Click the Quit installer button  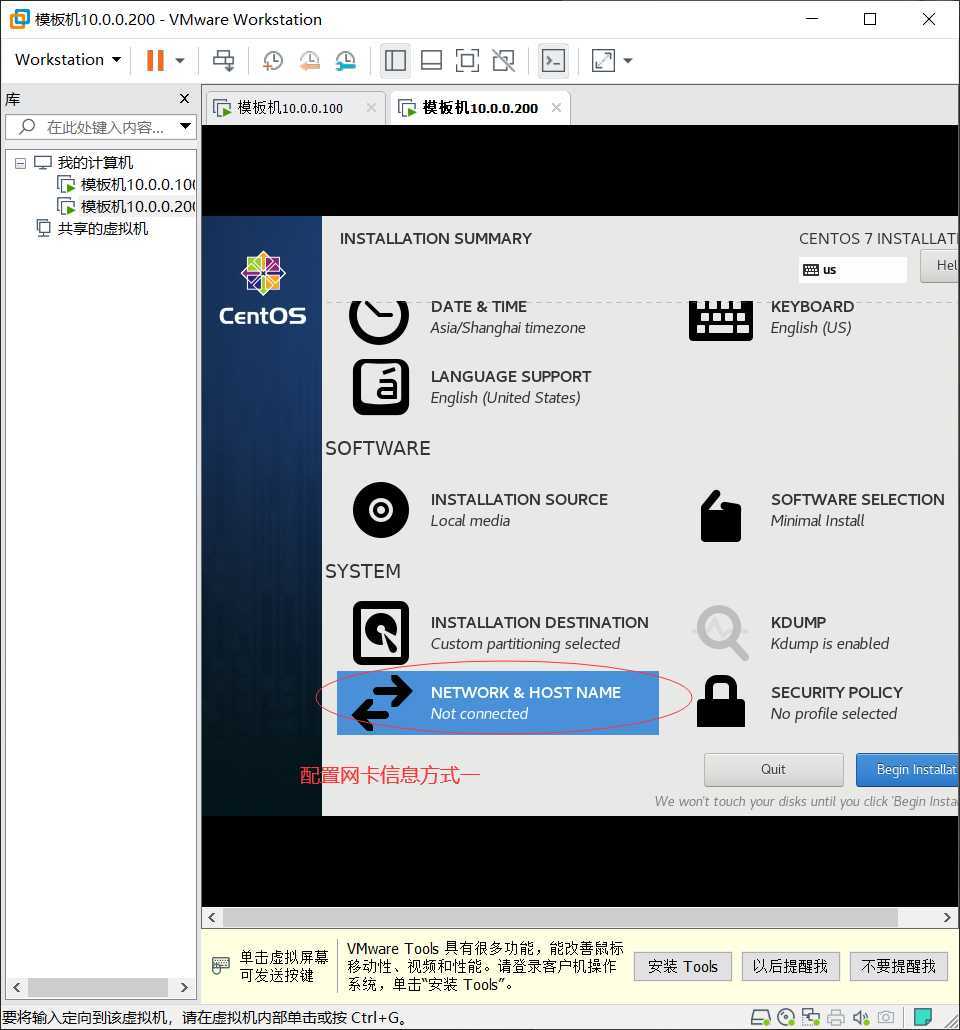pyautogui.click(x=773, y=769)
